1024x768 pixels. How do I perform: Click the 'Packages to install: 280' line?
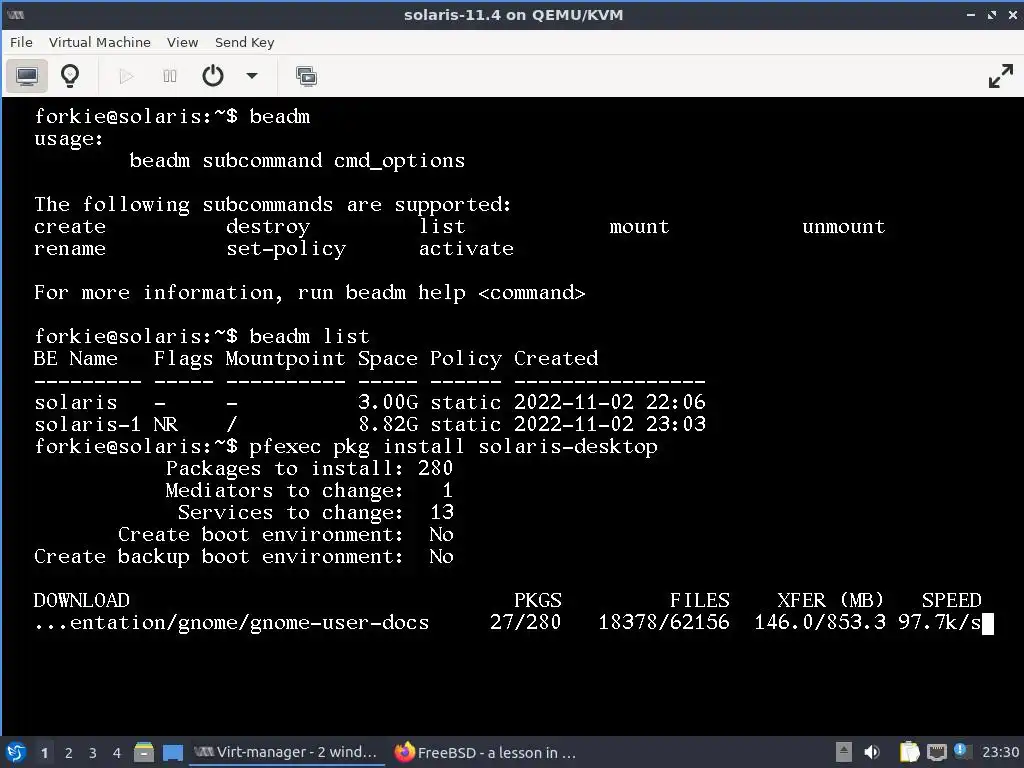point(309,468)
